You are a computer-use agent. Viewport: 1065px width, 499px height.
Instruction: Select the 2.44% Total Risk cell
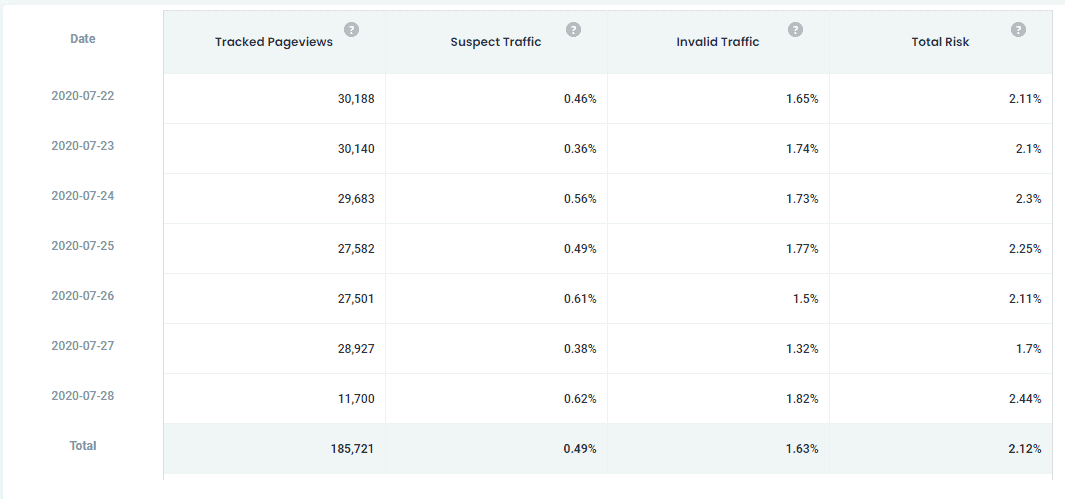click(x=1024, y=399)
